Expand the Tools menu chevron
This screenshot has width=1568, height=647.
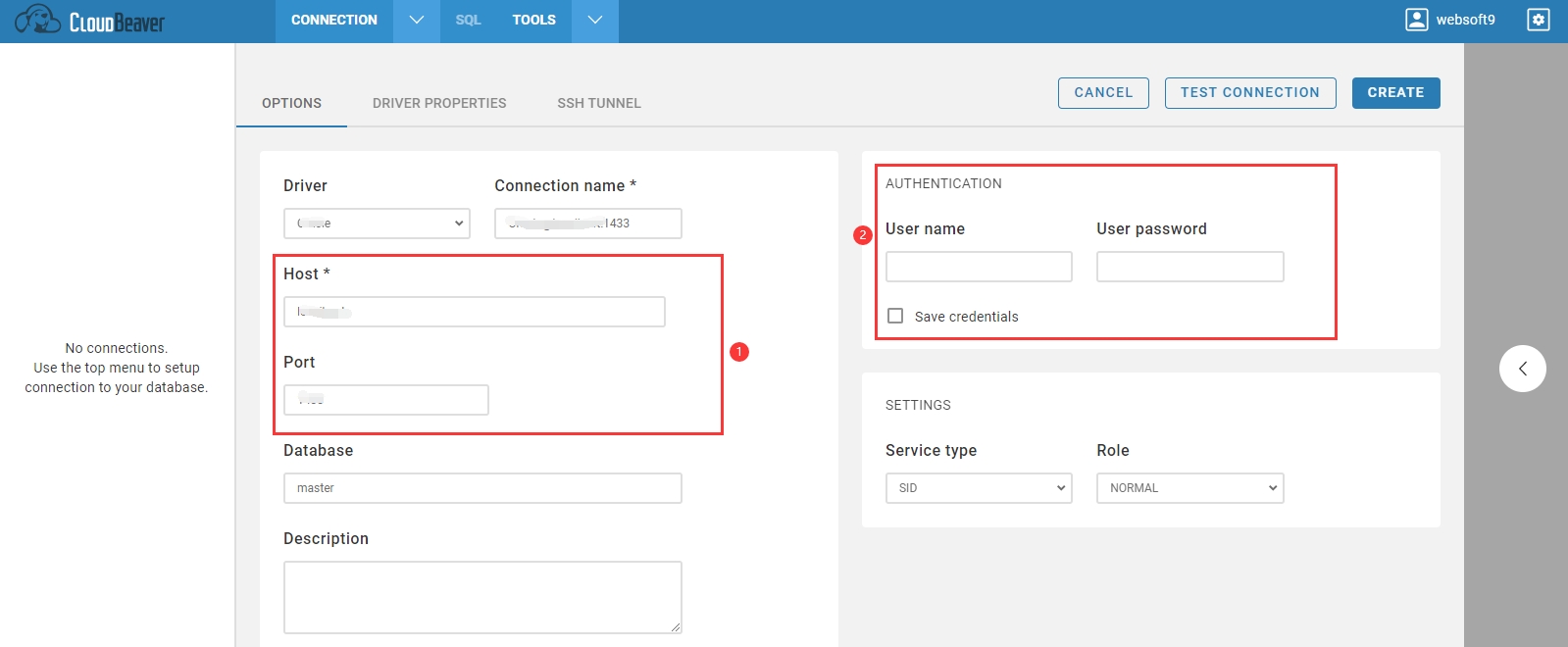595,21
